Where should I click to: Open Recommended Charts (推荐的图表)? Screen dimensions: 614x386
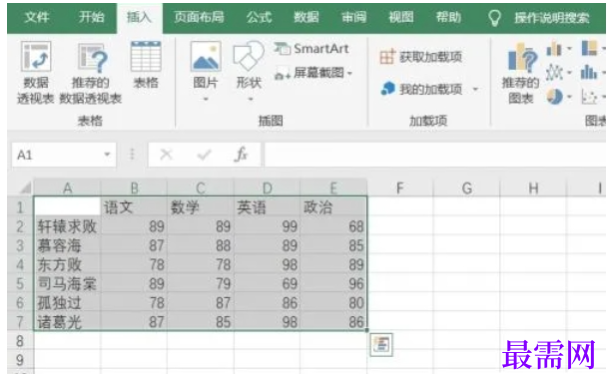521,73
